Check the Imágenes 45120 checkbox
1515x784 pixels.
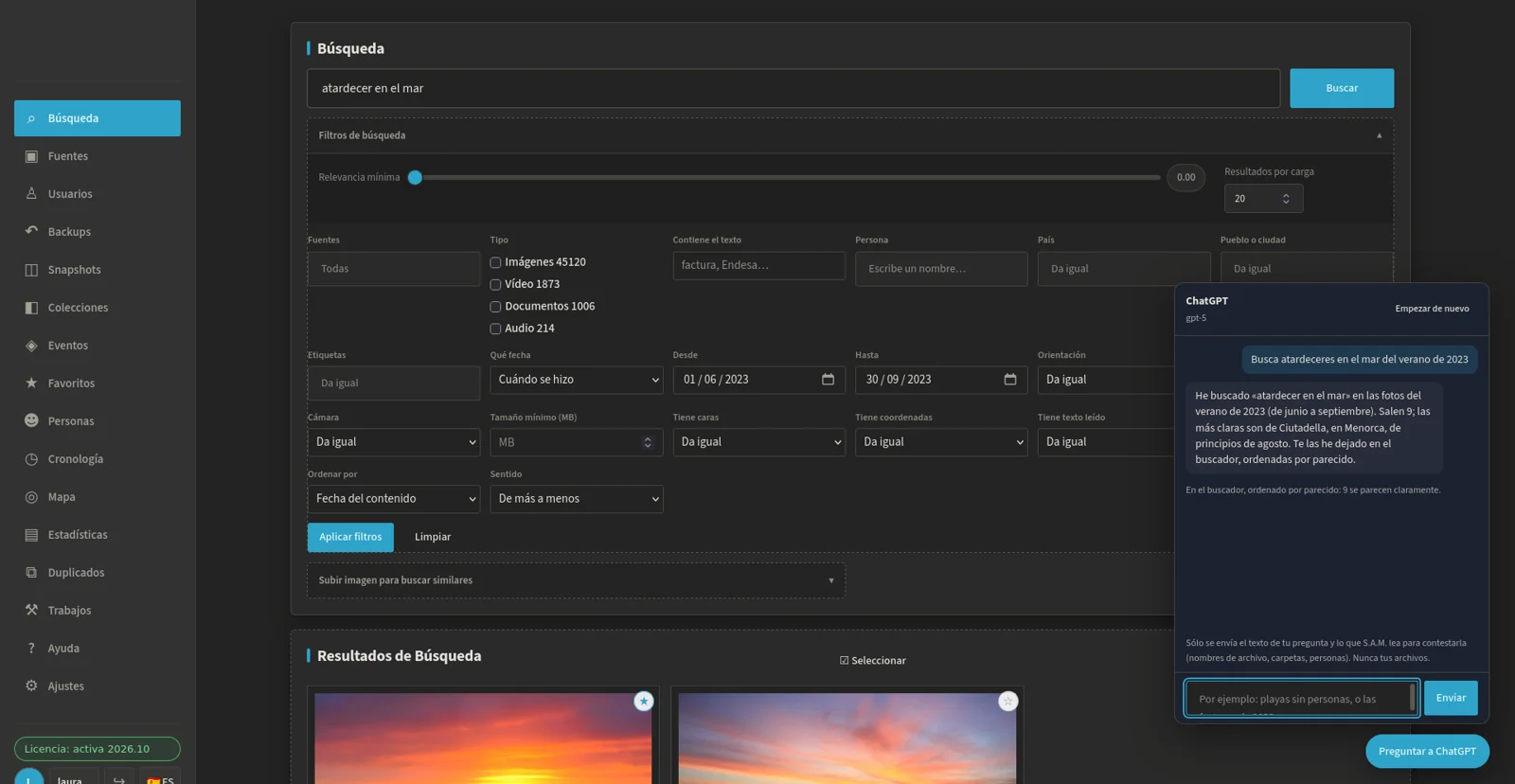(x=495, y=262)
